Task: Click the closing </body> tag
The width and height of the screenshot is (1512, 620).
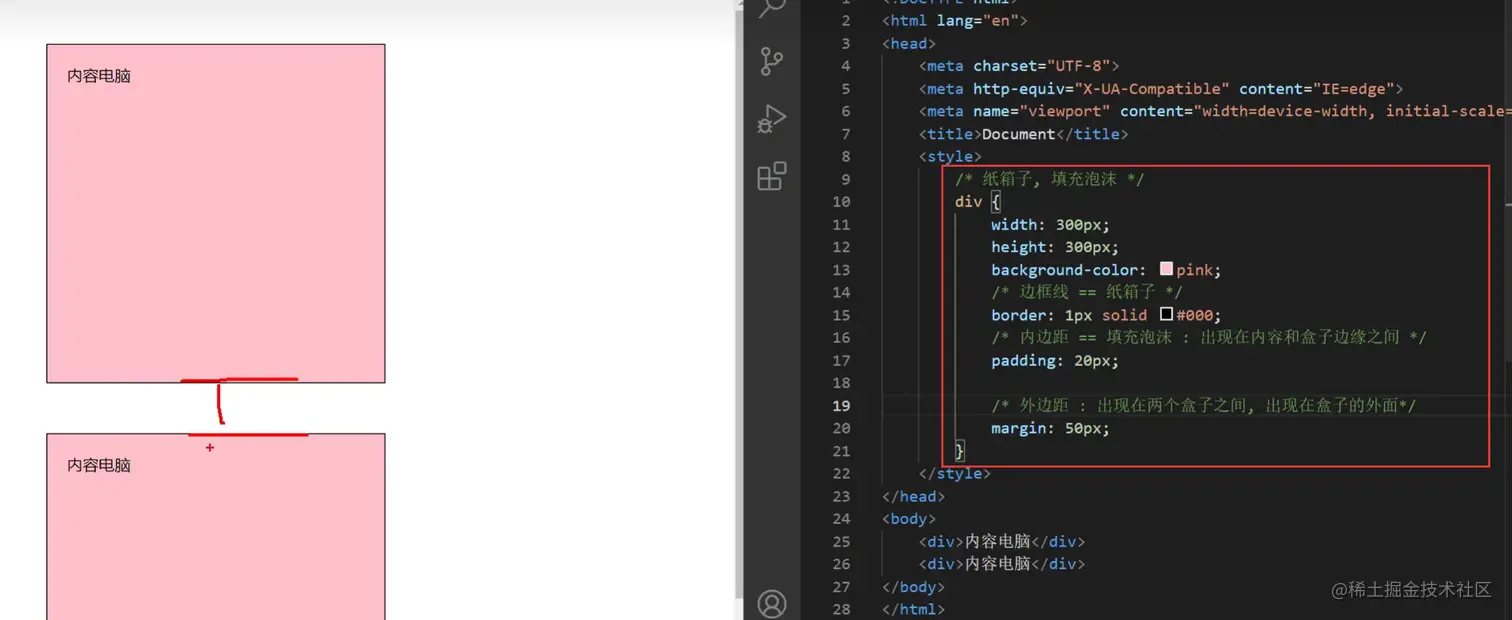Action: point(913,586)
